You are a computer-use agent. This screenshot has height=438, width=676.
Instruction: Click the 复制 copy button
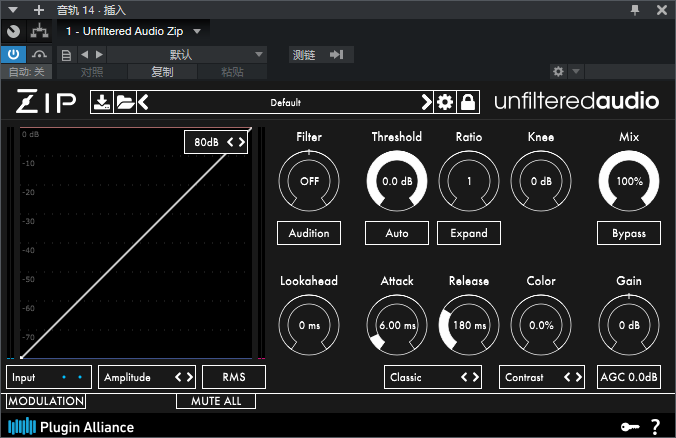(x=162, y=72)
